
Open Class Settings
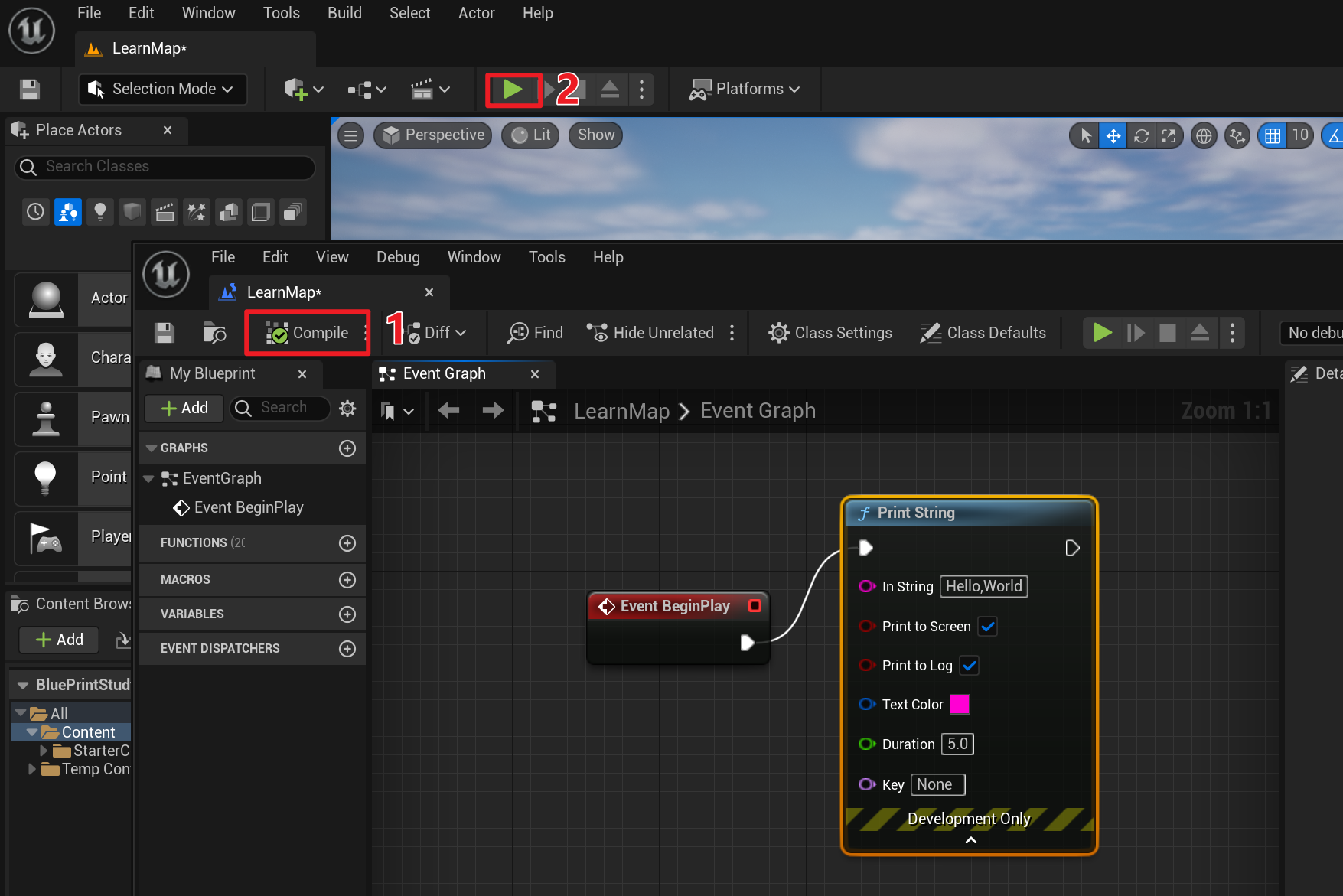click(x=830, y=333)
